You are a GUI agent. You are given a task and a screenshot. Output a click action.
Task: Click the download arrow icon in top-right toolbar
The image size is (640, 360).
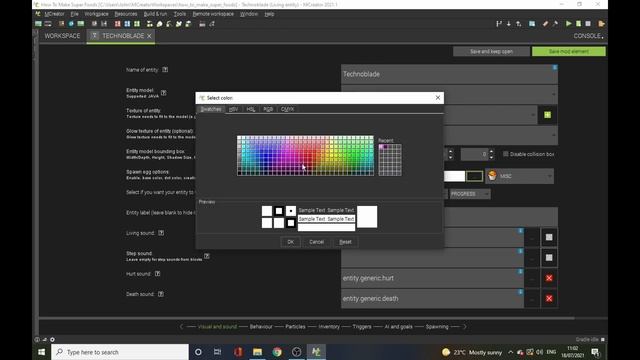(x=509, y=24)
